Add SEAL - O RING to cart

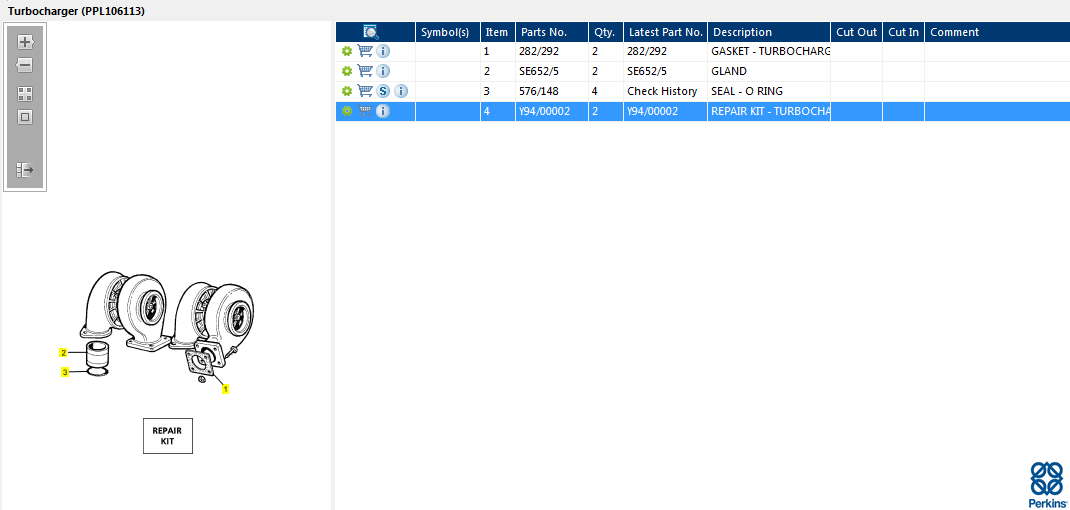click(x=365, y=91)
